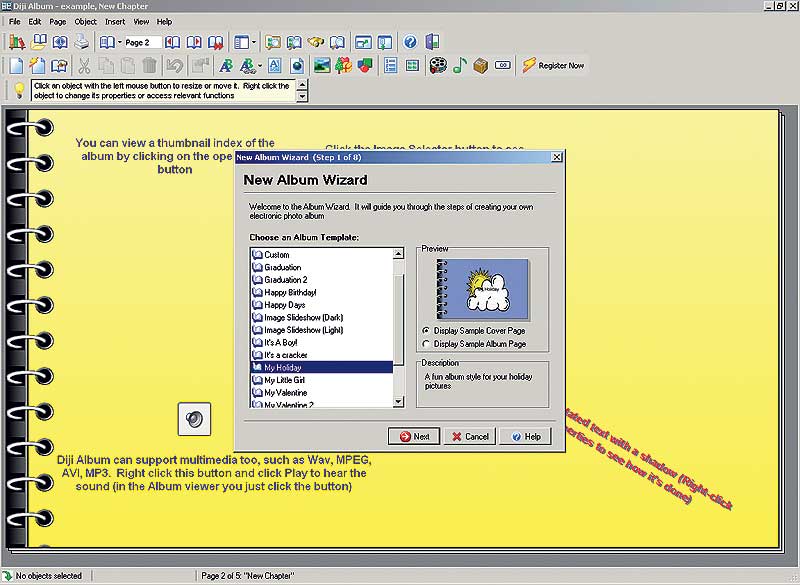Open the Edit menu

35,21
